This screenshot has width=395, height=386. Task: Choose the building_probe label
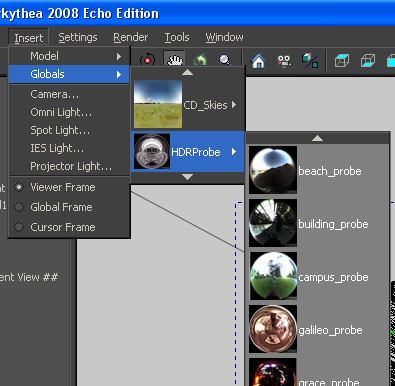pyautogui.click(x=333, y=224)
